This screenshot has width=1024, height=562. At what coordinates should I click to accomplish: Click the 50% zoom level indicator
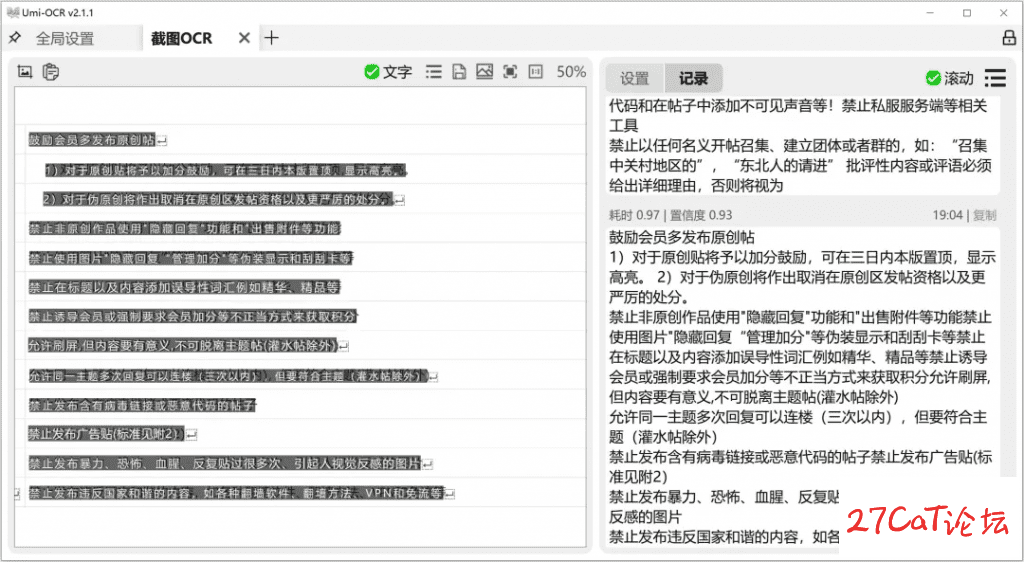point(571,72)
